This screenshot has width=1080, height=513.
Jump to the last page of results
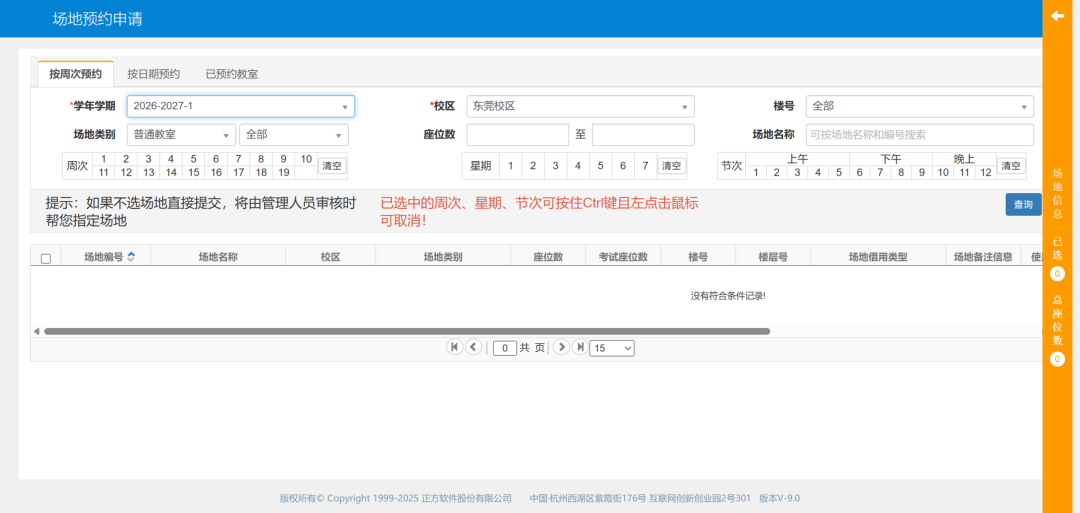[x=580, y=347]
